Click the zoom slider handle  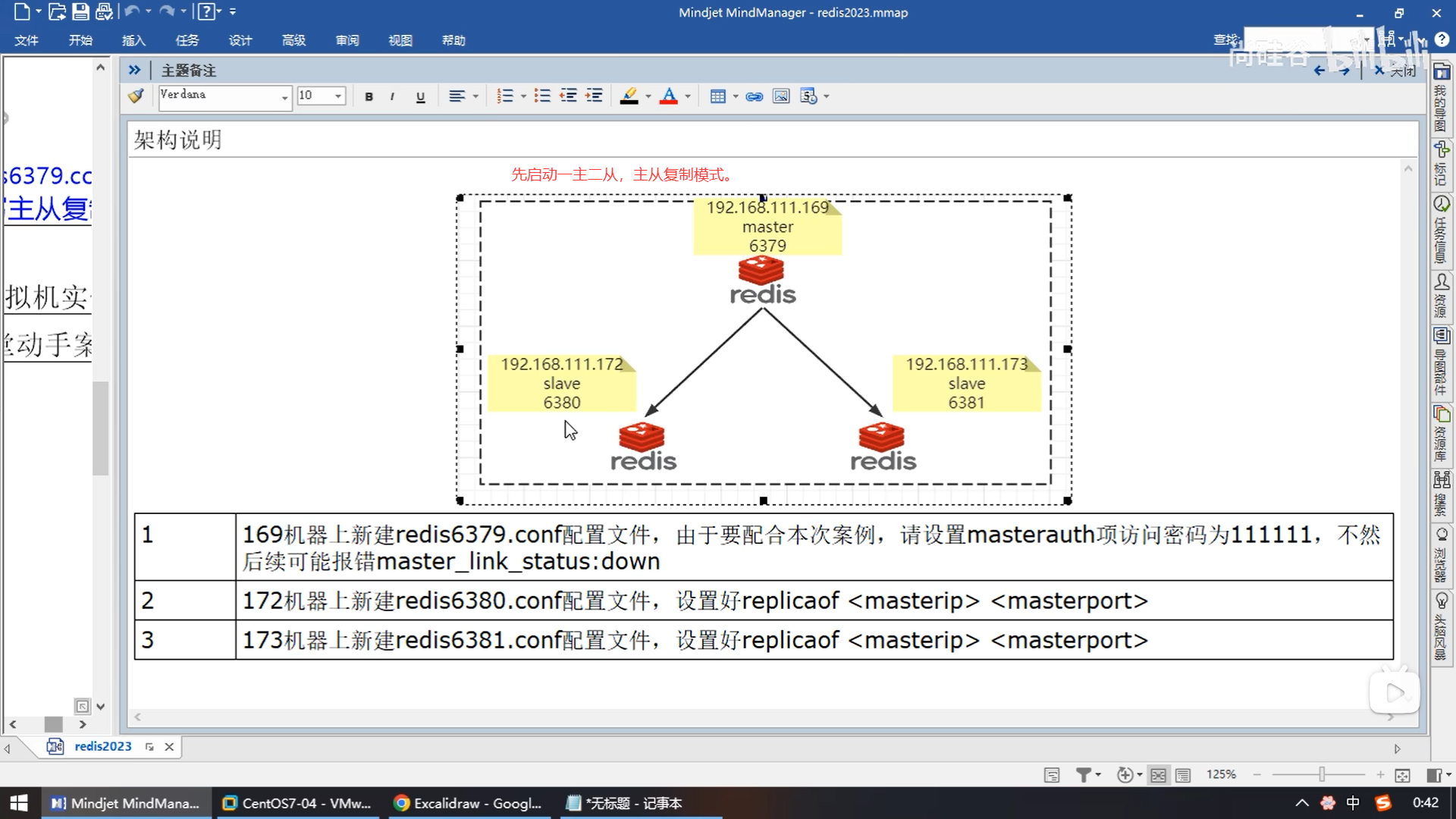pyautogui.click(x=1322, y=774)
